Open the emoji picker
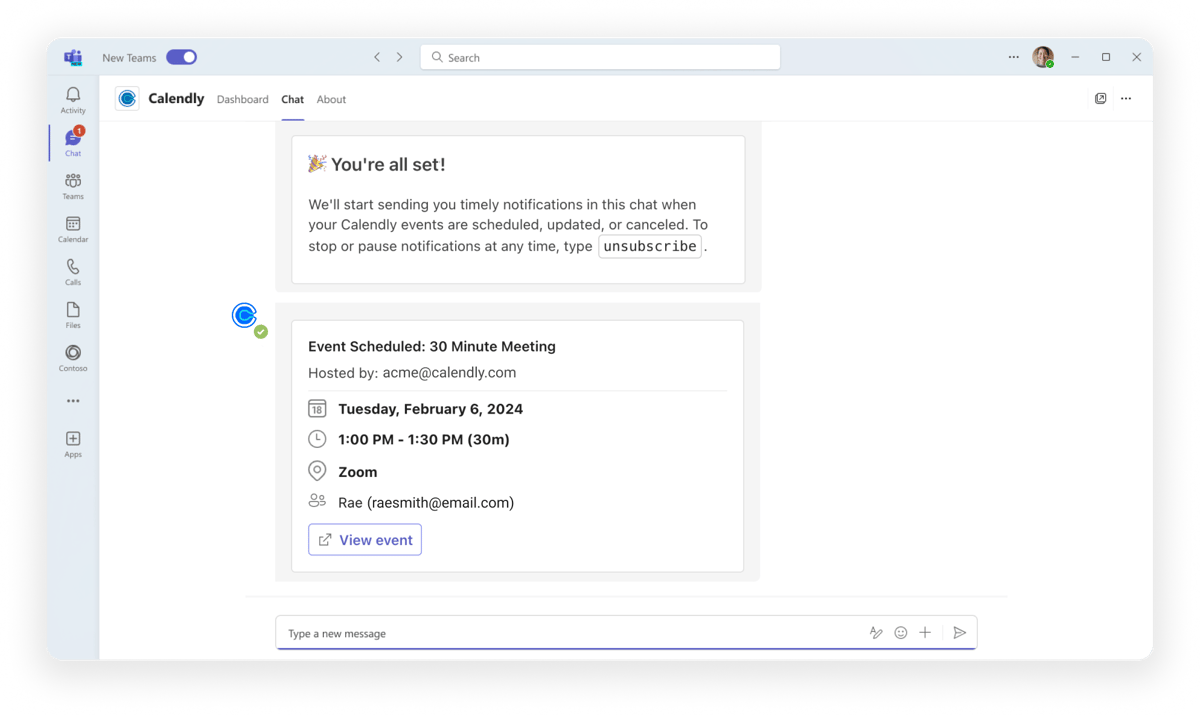This screenshot has height=715, width=1200. click(x=901, y=632)
